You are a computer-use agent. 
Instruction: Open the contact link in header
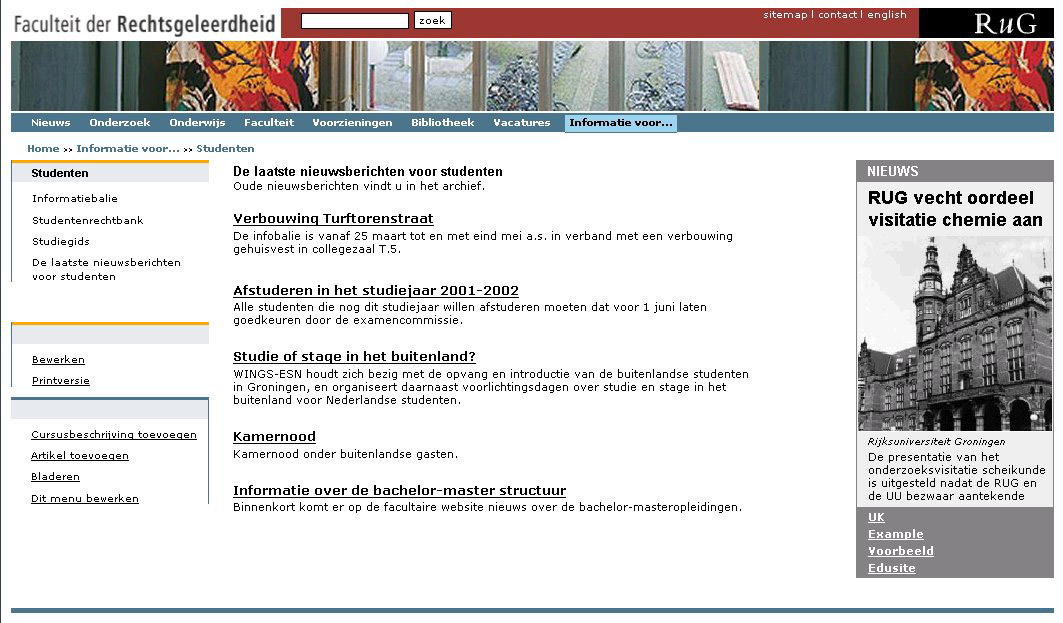click(x=837, y=15)
